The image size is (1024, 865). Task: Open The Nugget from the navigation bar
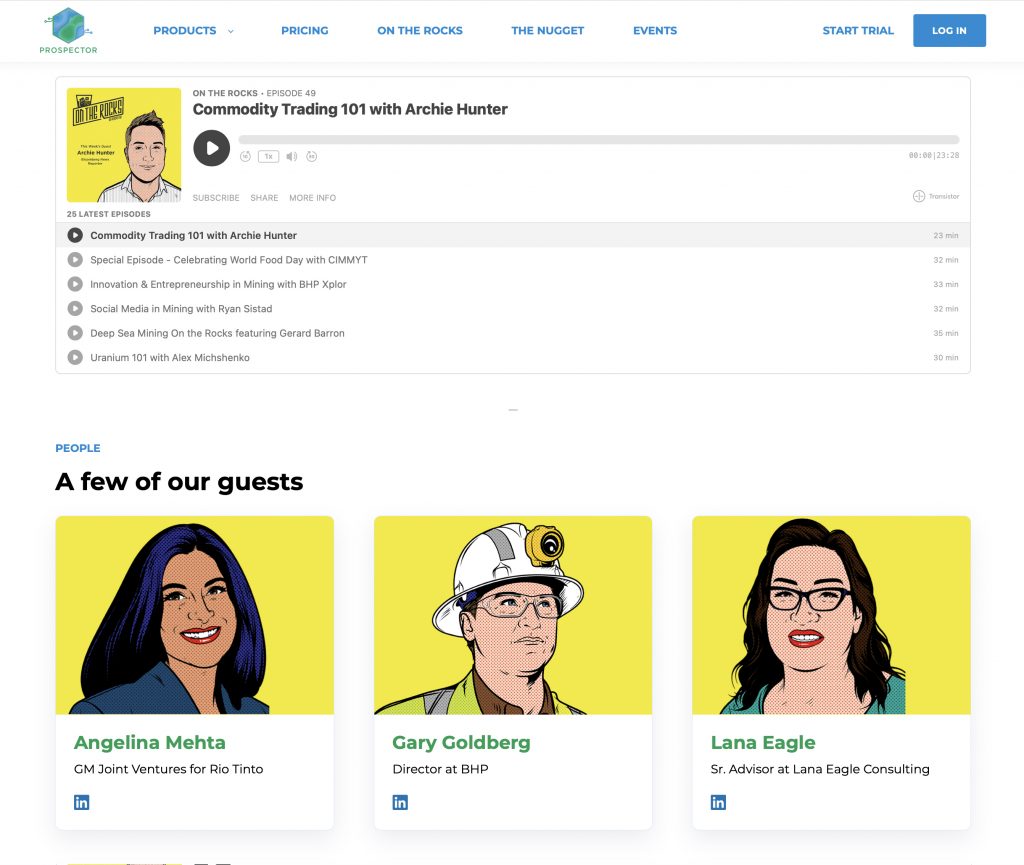[547, 31]
